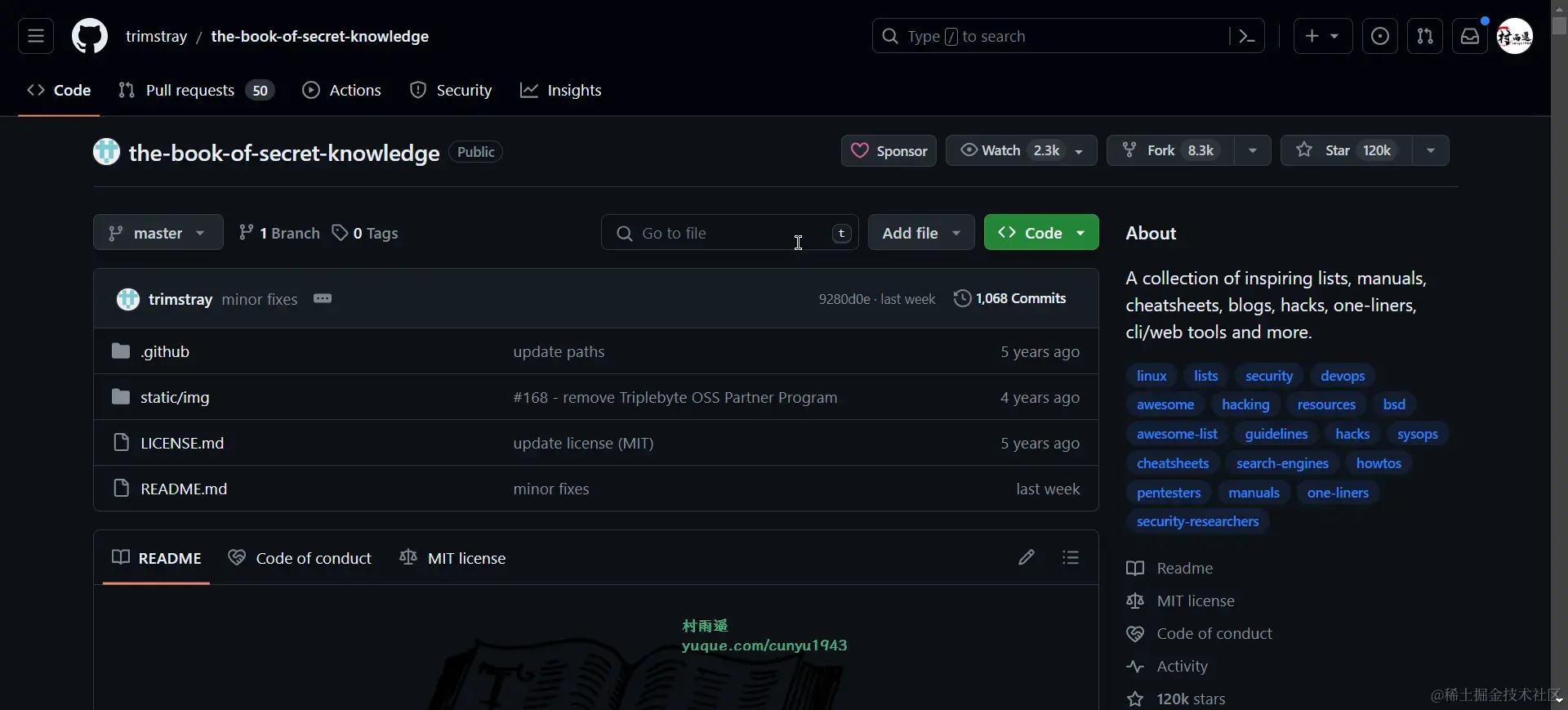Open Readme link in About sidebar
The width and height of the screenshot is (1568, 710).
coord(1169,568)
